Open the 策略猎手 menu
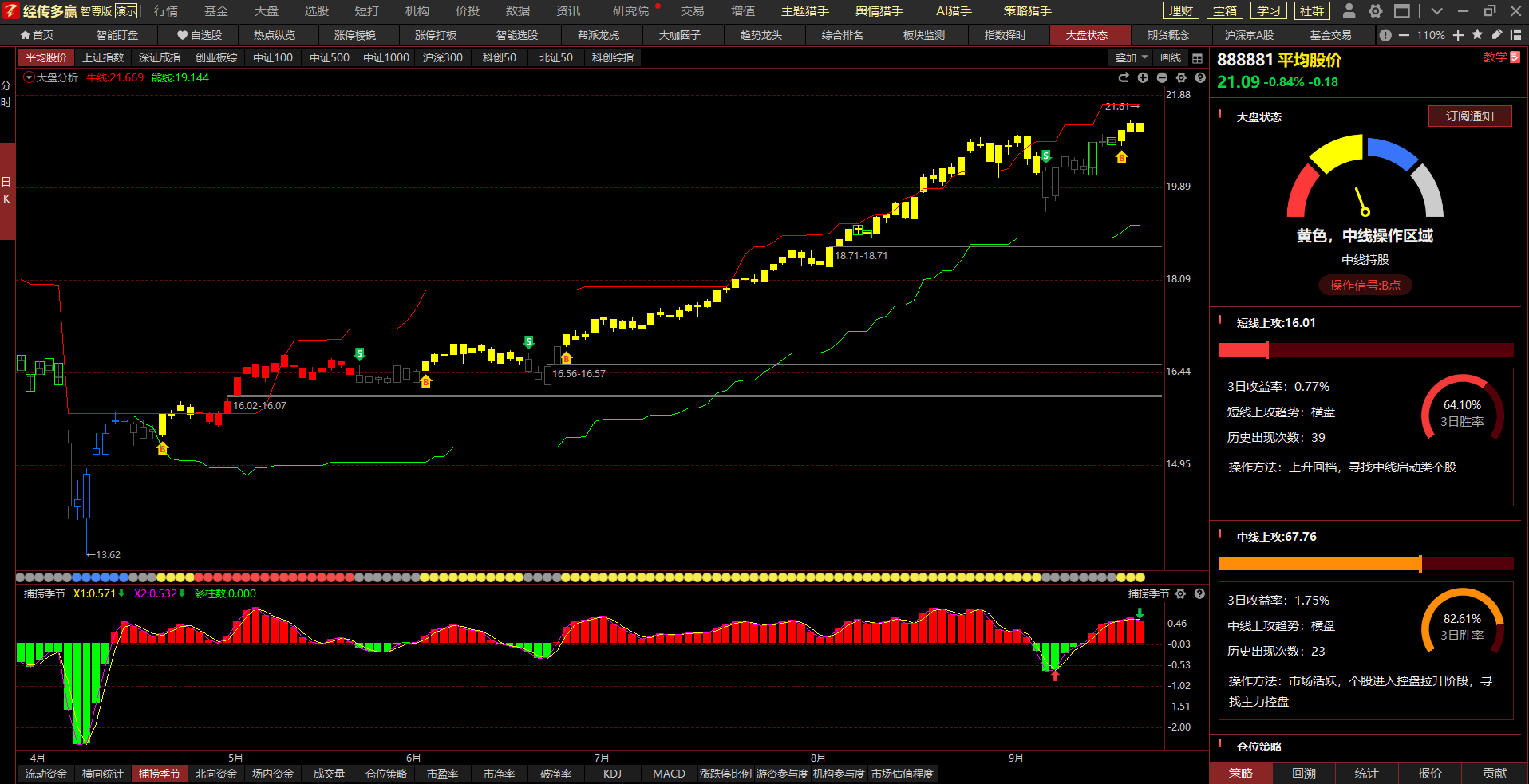Viewport: 1529px width, 784px height. (x=1028, y=11)
